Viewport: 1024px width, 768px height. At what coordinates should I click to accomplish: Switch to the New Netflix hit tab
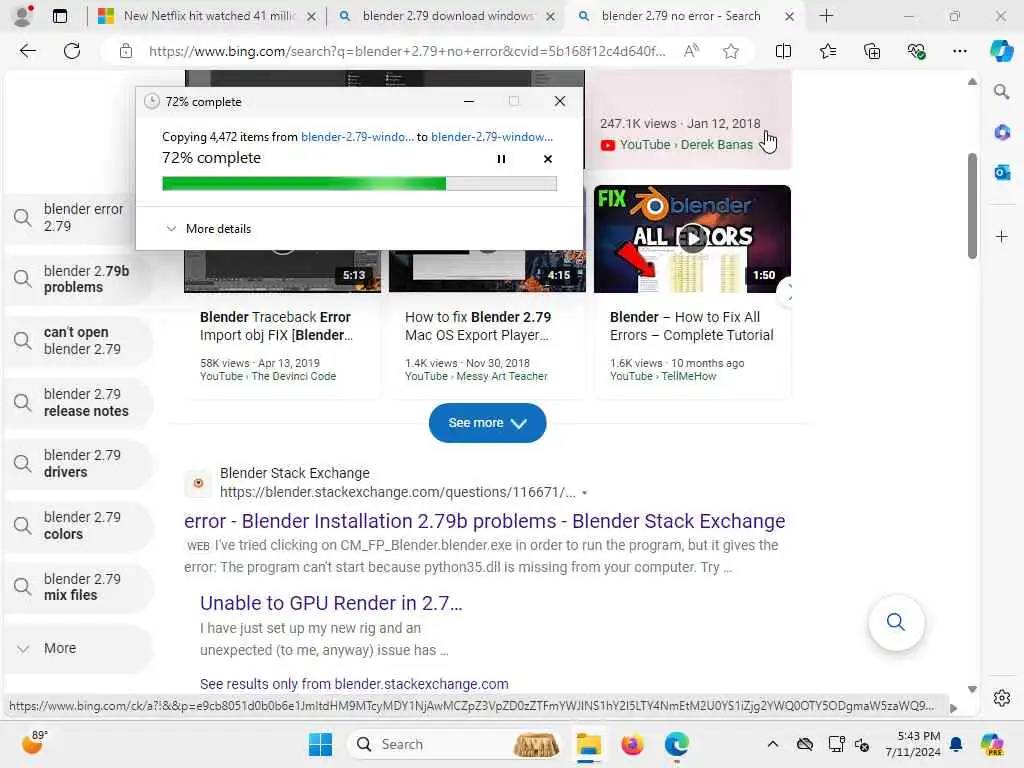[x=209, y=16]
